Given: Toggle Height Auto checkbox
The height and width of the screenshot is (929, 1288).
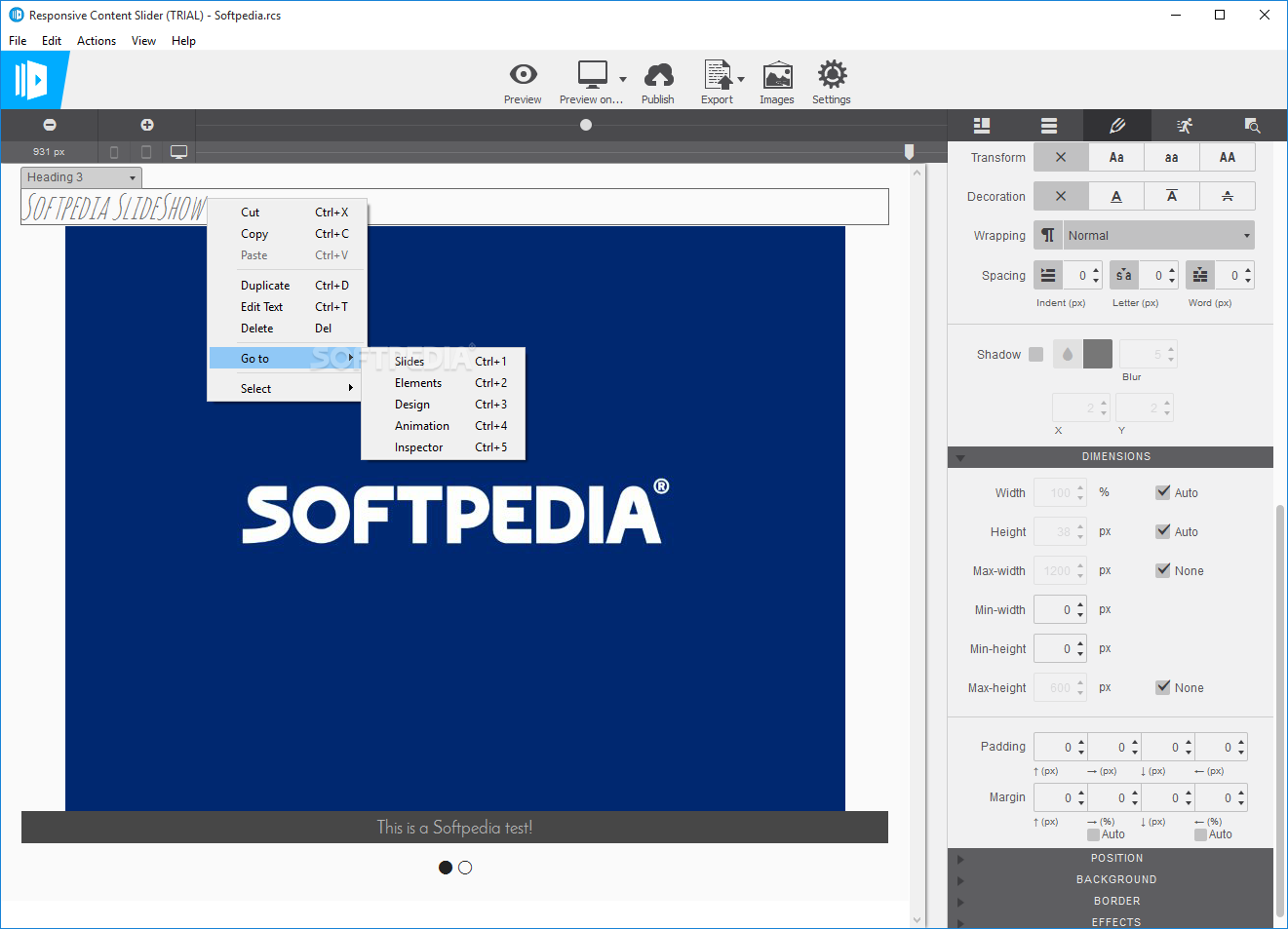Looking at the screenshot, I should 1162,531.
